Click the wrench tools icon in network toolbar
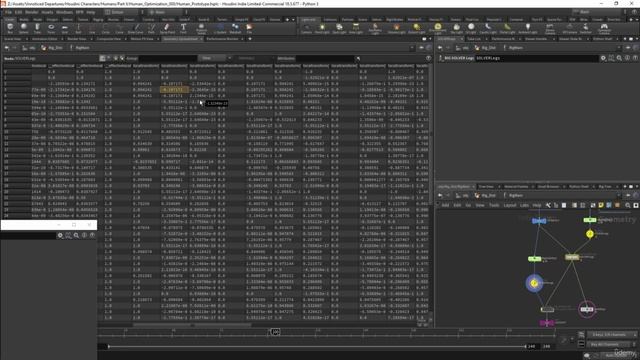The image size is (640, 360). click(x=548, y=205)
